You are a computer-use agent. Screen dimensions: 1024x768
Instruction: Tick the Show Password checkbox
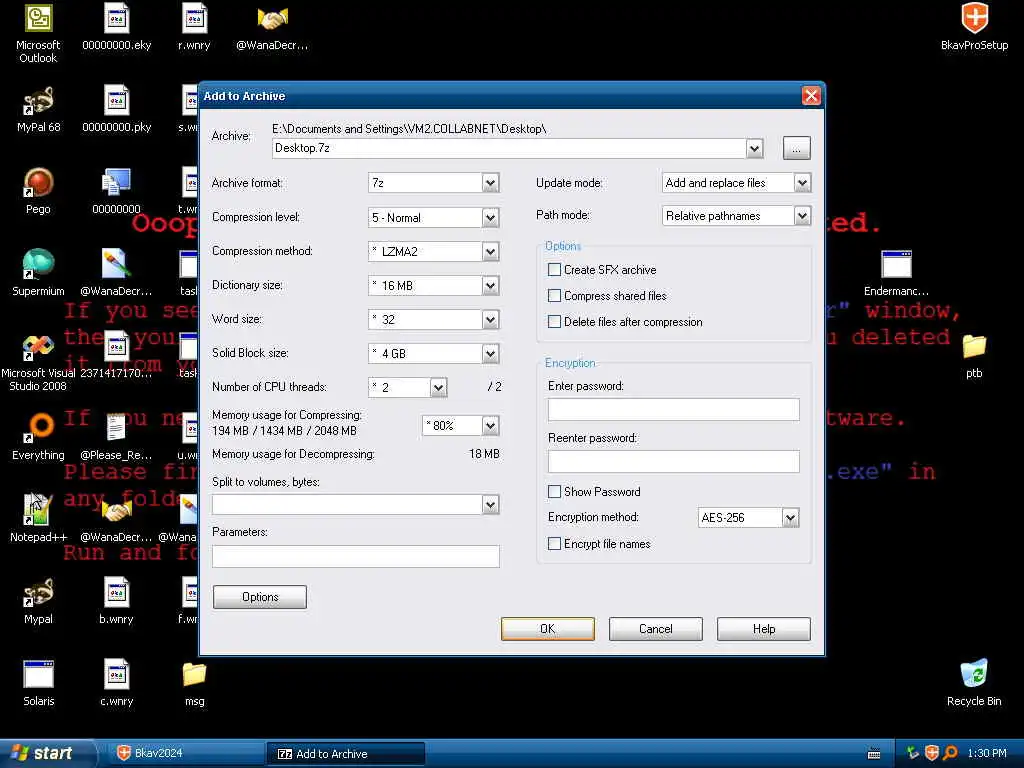554,492
